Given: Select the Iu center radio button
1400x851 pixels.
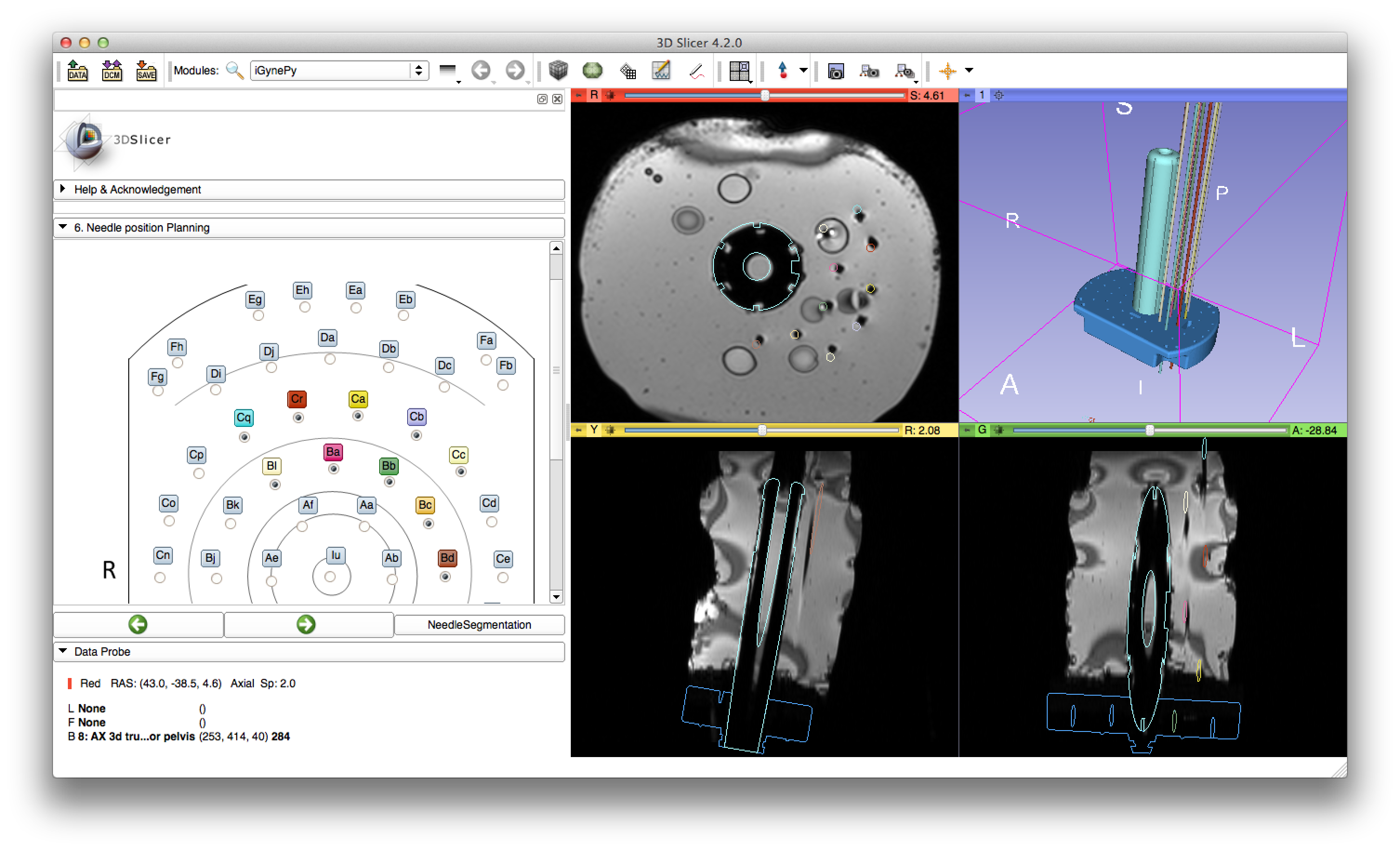Looking at the screenshot, I should pyautogui.click(x=330, y=577).
